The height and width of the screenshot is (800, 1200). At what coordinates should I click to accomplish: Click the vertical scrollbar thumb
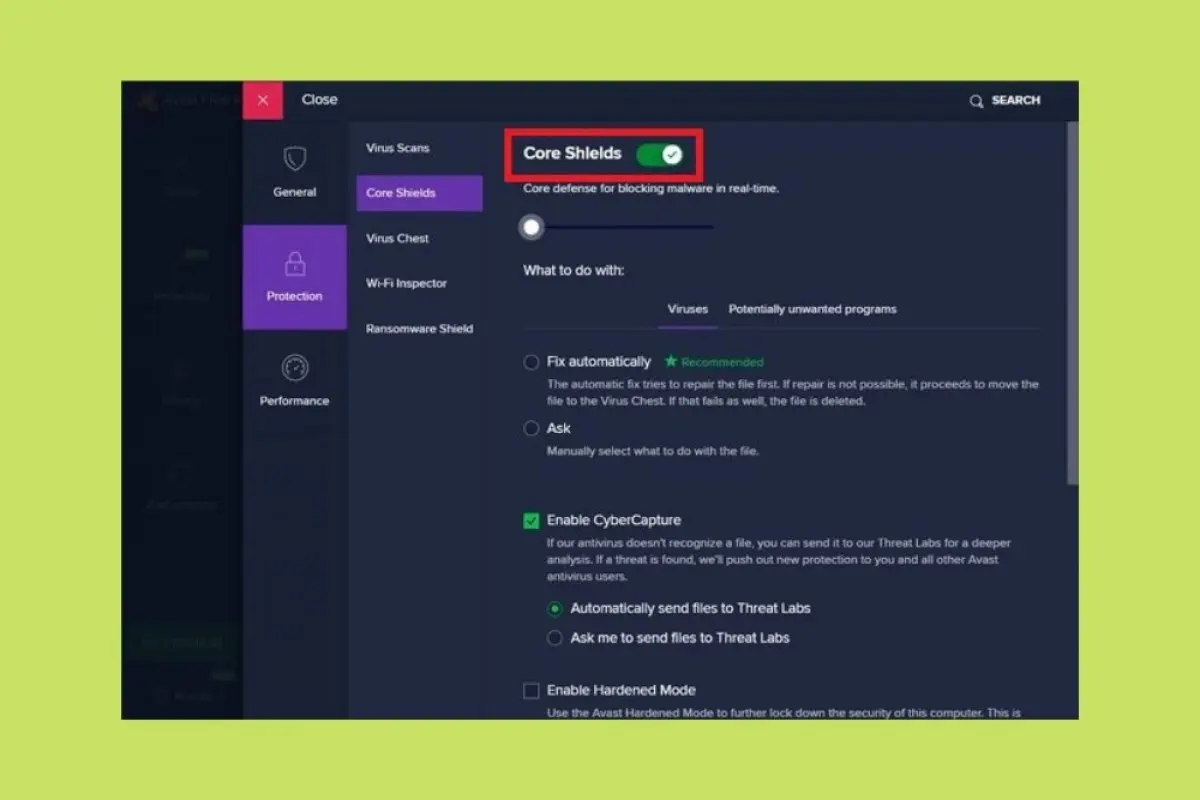coord(1073,303)
